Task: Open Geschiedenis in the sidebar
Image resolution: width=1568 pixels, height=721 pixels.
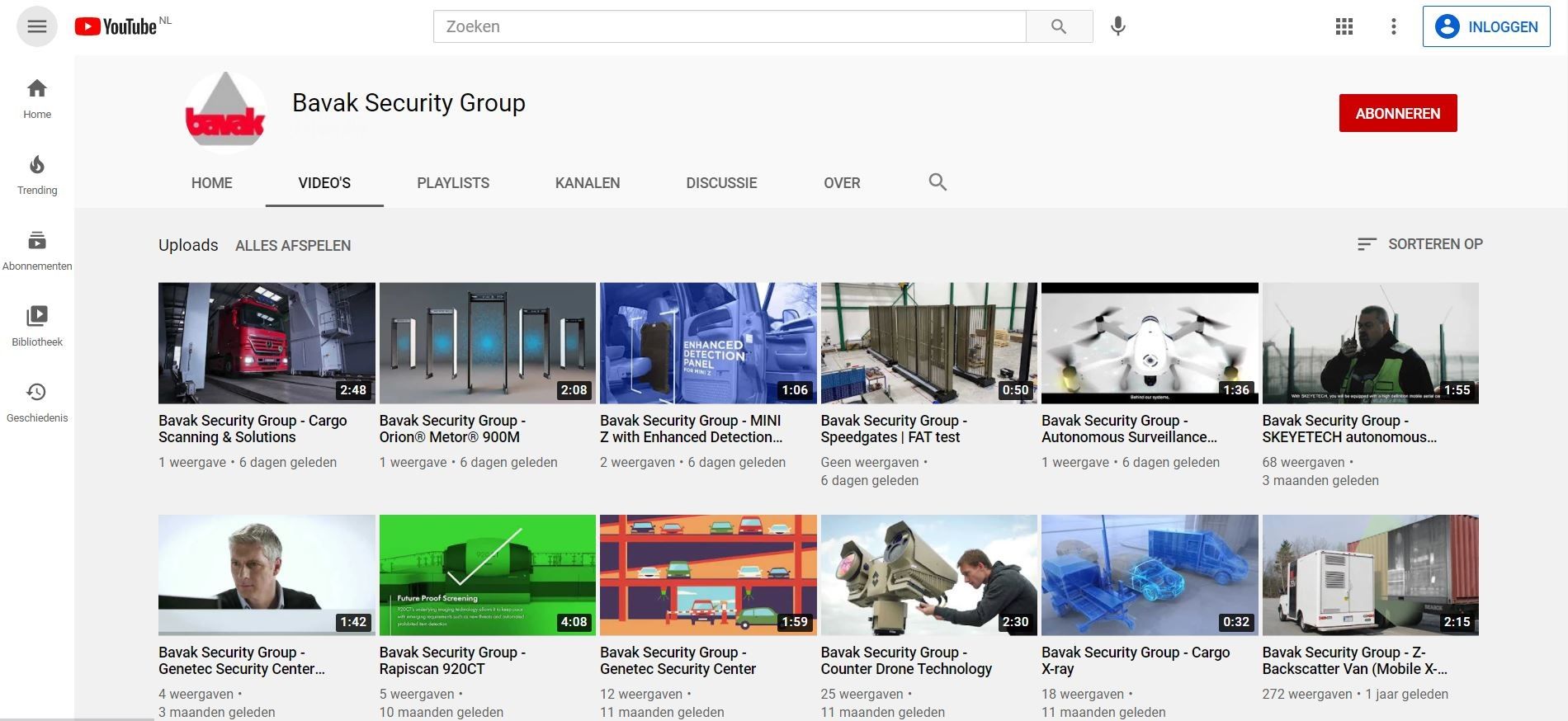Action: tap(37, 403)
